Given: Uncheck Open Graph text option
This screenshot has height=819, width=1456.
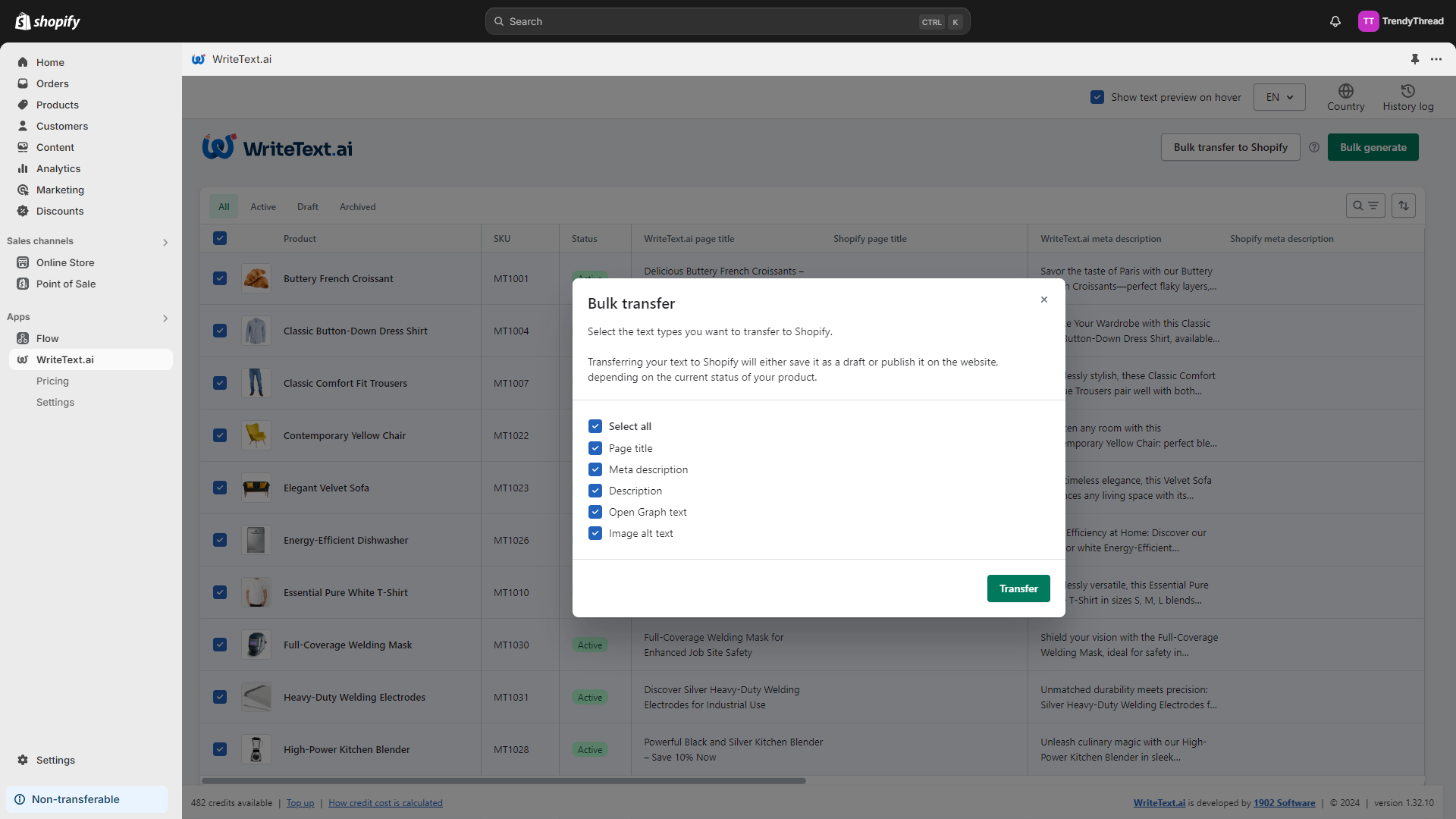Looking at the screenshot, I should tap(595, 512).
